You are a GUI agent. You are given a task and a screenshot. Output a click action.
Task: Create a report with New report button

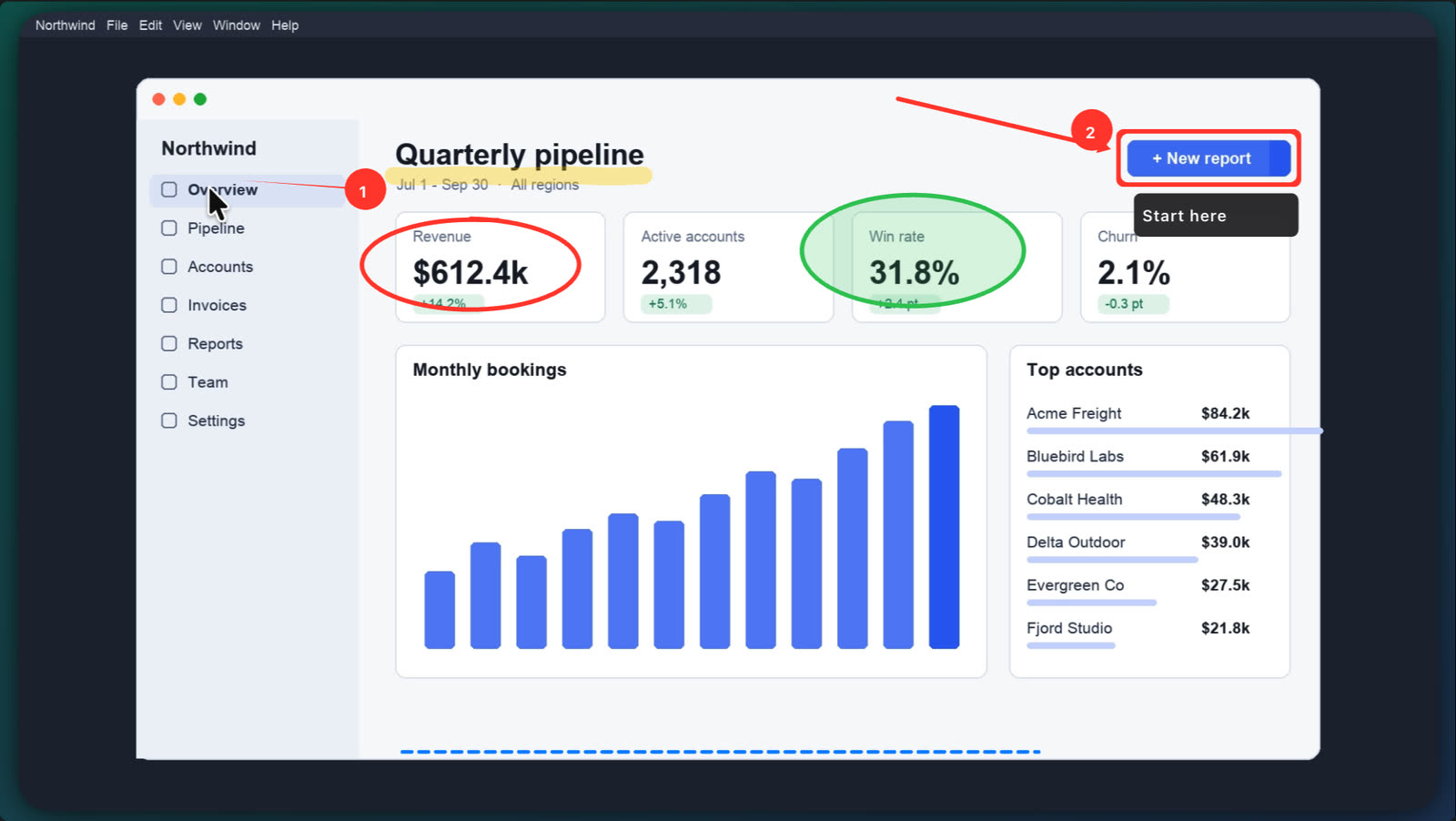pos(1208,158)
